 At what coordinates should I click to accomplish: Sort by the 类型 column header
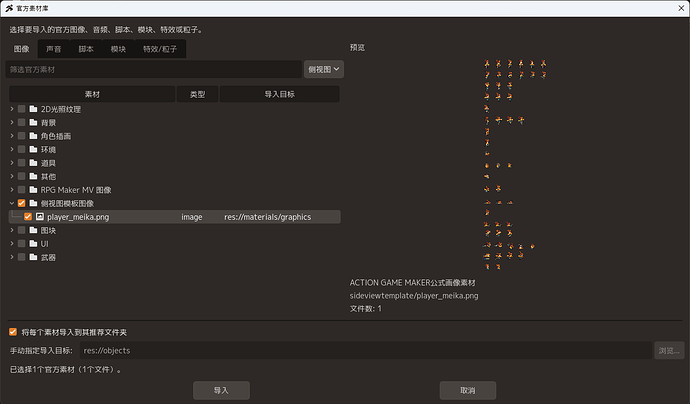pos(198,94)
